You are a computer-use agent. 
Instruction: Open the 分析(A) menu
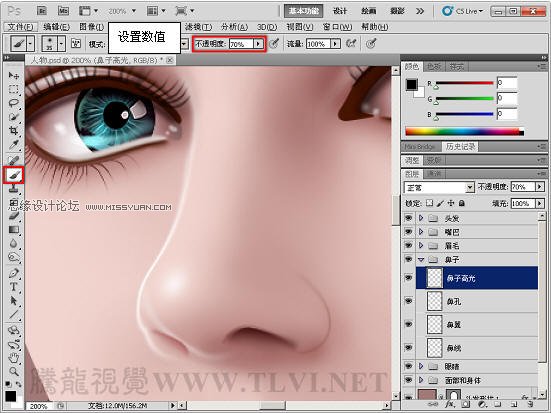point(234,27)
